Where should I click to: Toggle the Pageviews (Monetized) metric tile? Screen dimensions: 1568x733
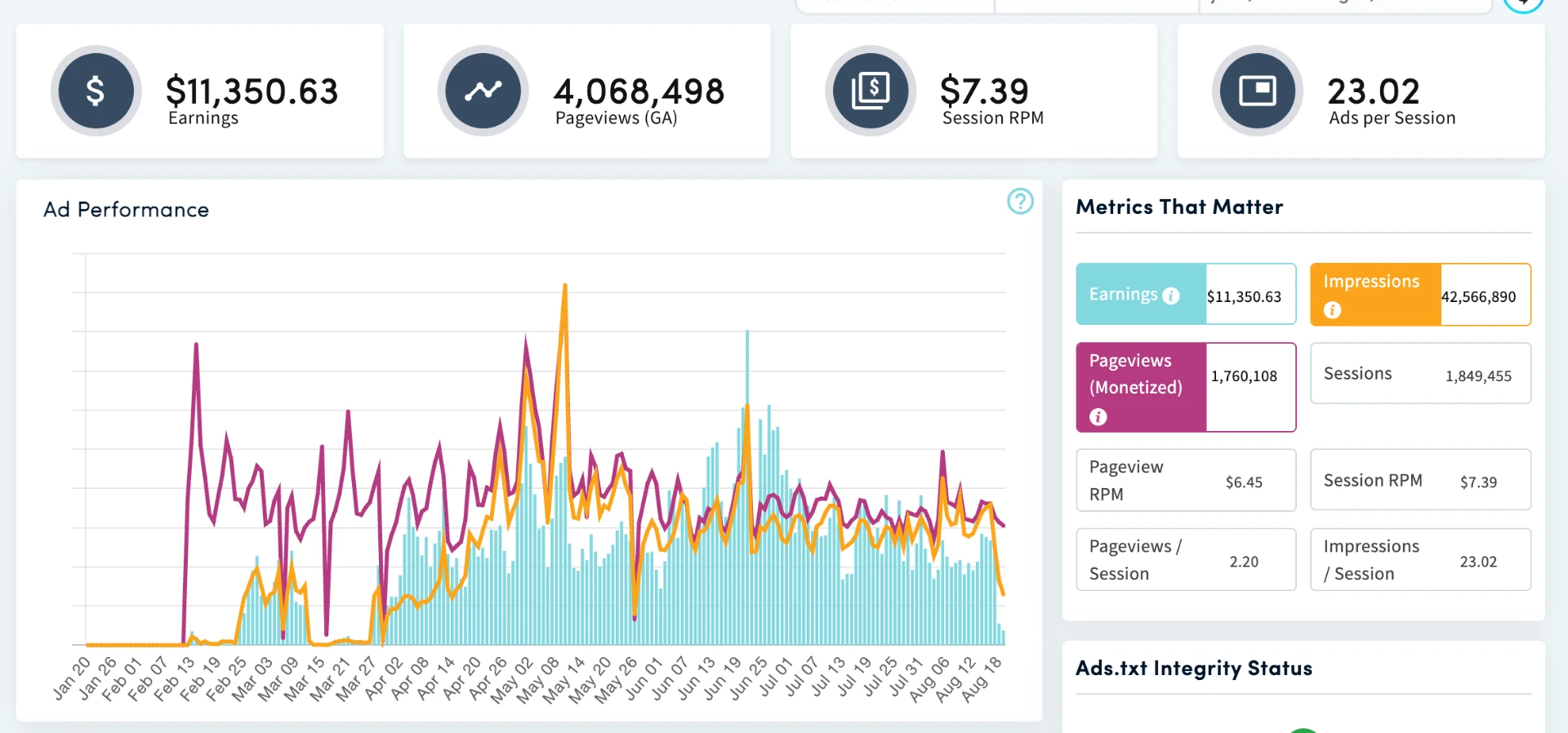(x=1186, y=387)
